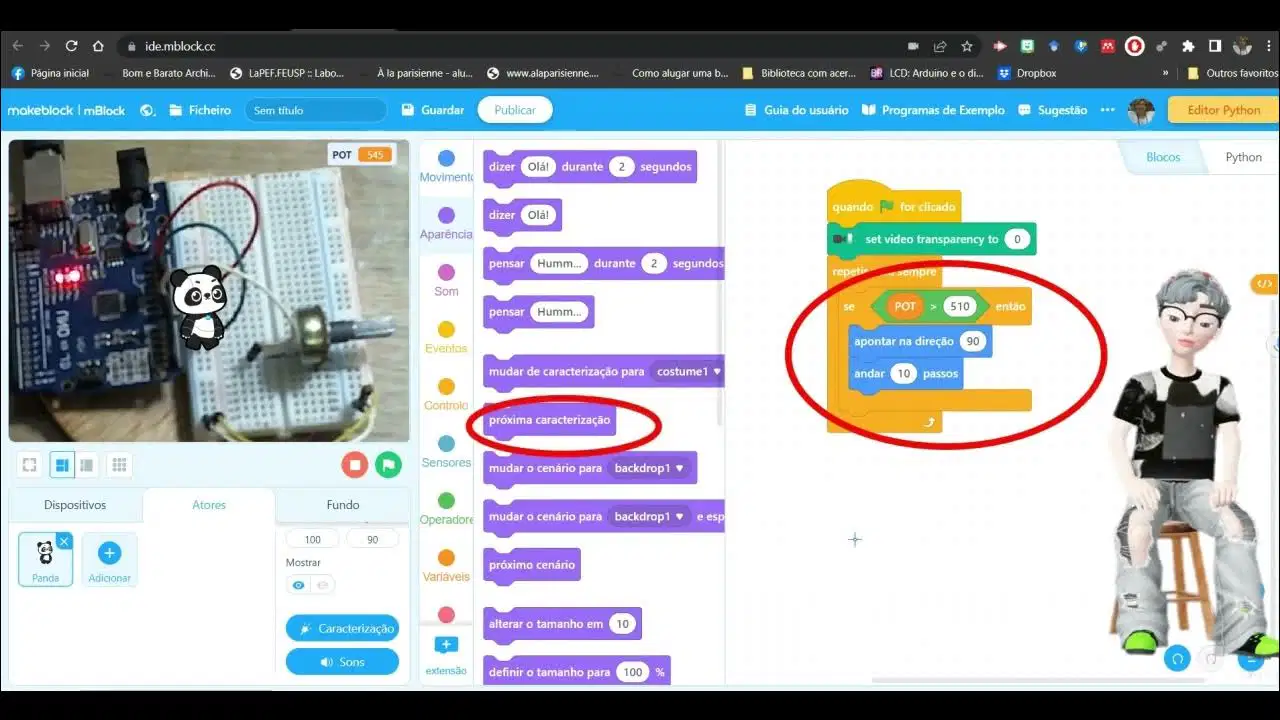Image resolution: width=1280 pixels, height=720 pixels.
Task: Hide the sprite using the crossed-eye icon
Action: click(321, 585)
